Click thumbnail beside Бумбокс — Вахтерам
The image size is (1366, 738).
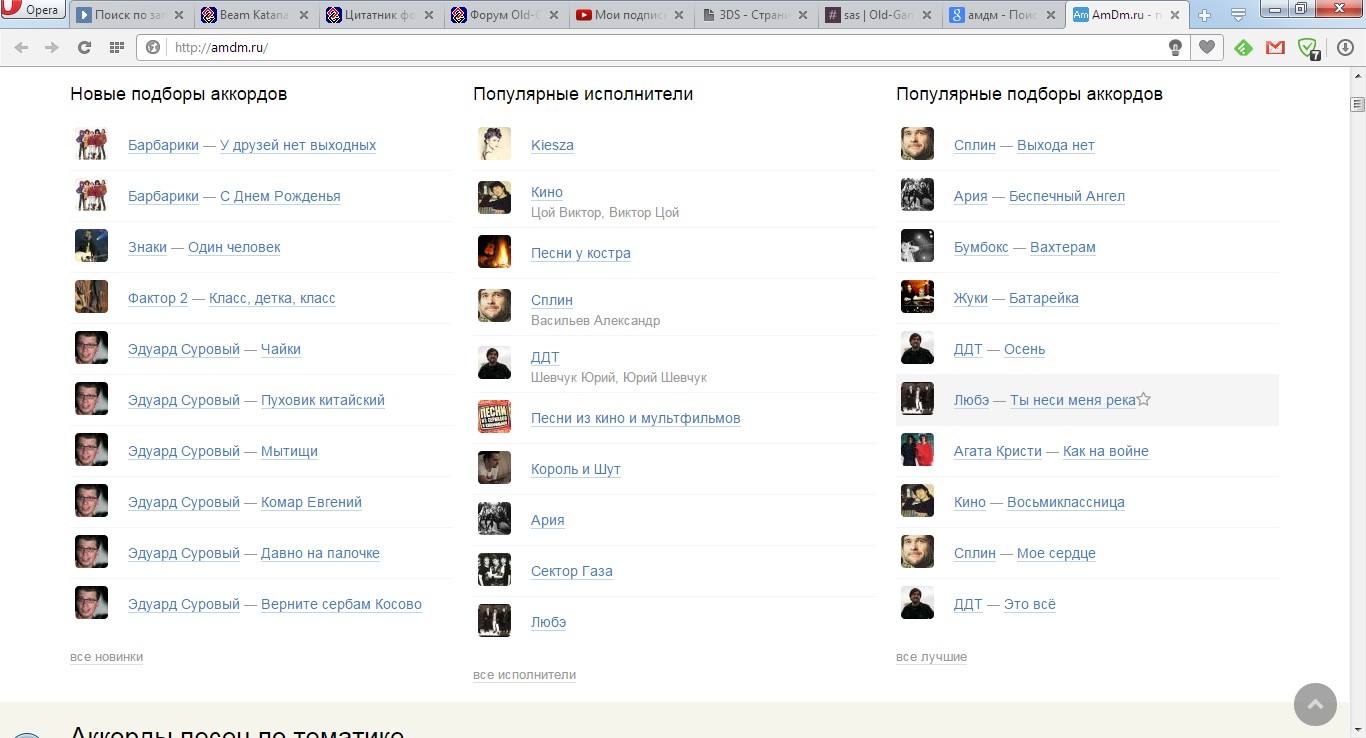(917, 246)
